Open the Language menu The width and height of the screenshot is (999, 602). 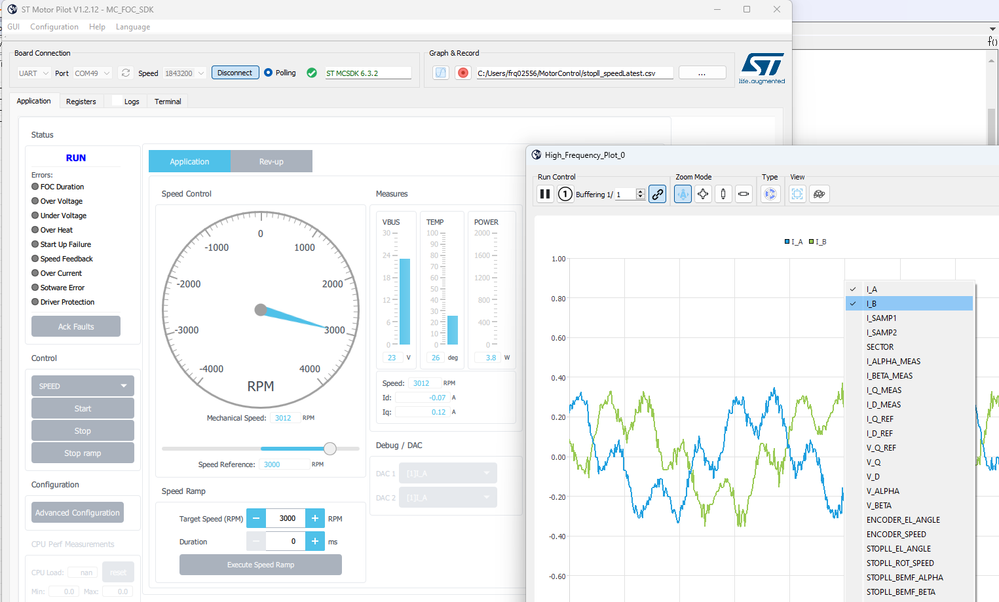[x=133, y=27]
